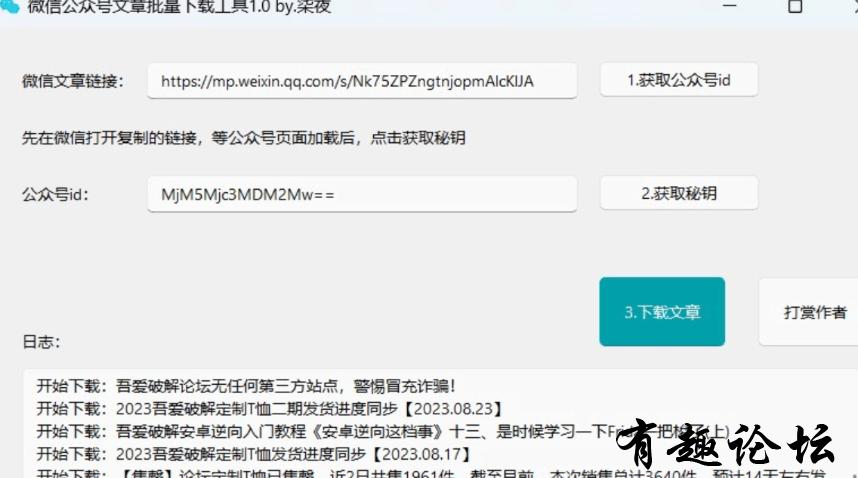The image size is (858, 478).
Task: Click the 1.获取公众号id button
Action: [x=679, y=80]
